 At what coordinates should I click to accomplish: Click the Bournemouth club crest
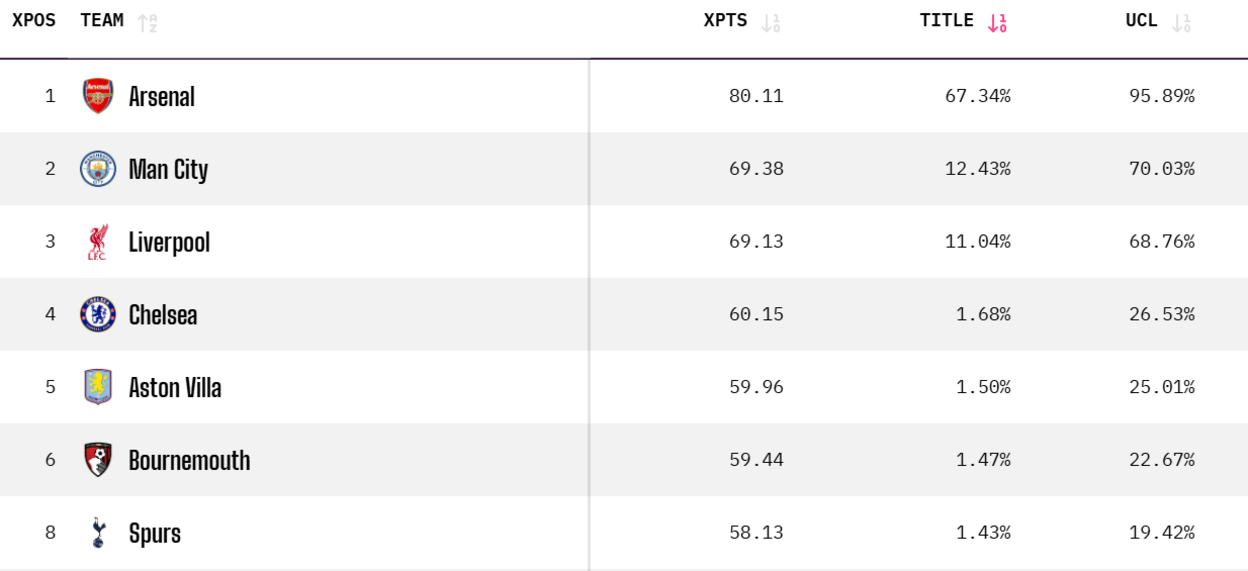click(98, 460)
